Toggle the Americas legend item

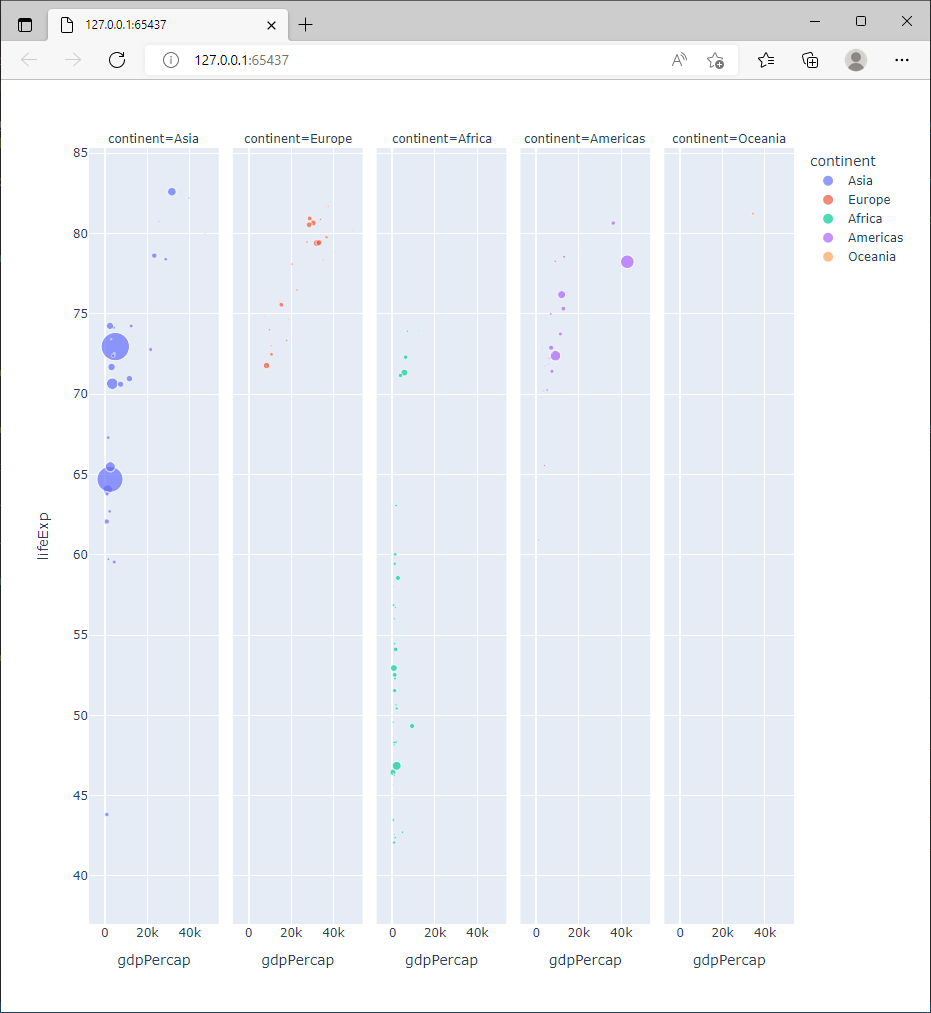(874, 238)
